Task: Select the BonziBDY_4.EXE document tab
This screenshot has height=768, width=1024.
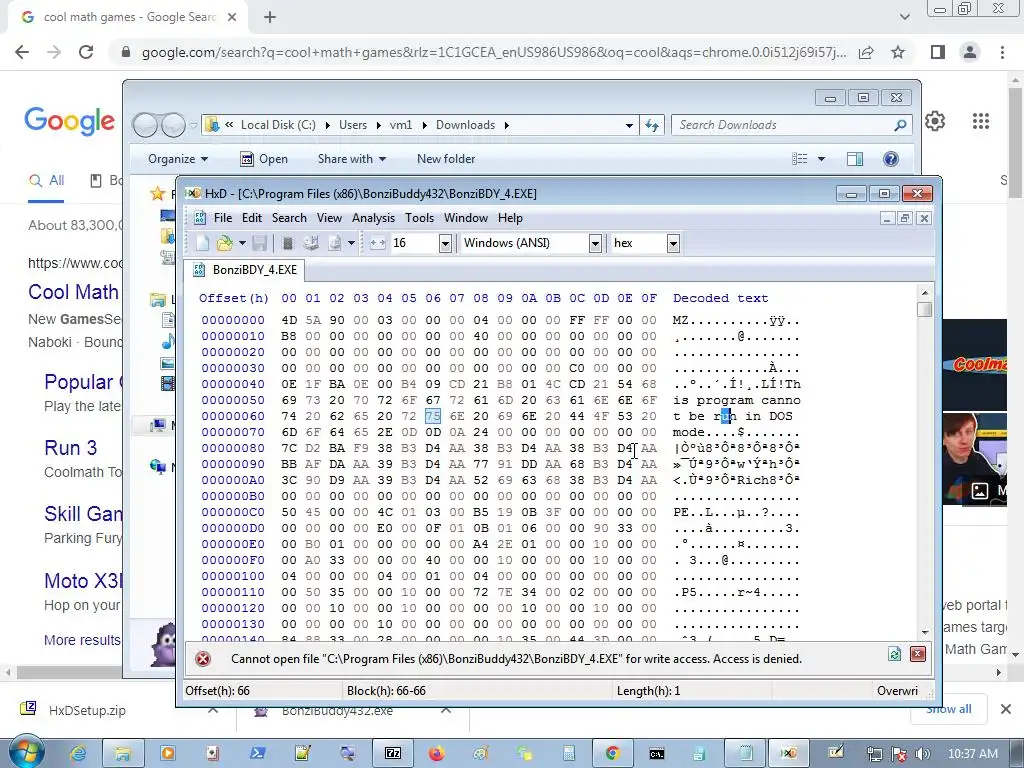Action: point(245,270)
